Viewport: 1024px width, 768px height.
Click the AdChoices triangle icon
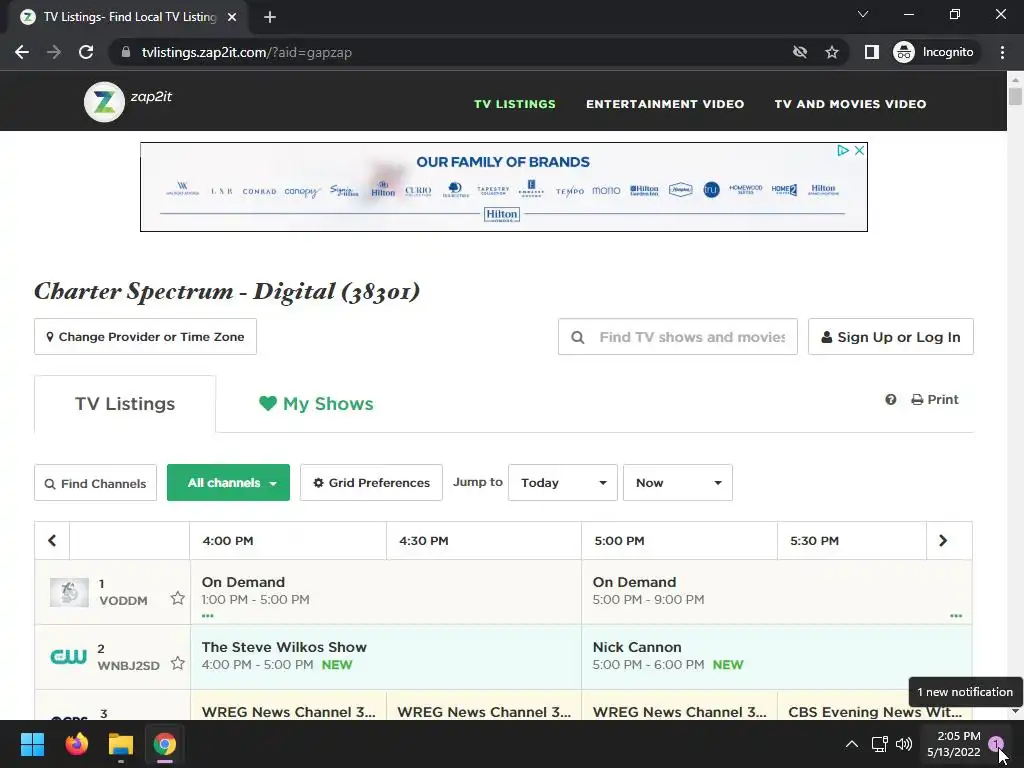tap(842, 150)
